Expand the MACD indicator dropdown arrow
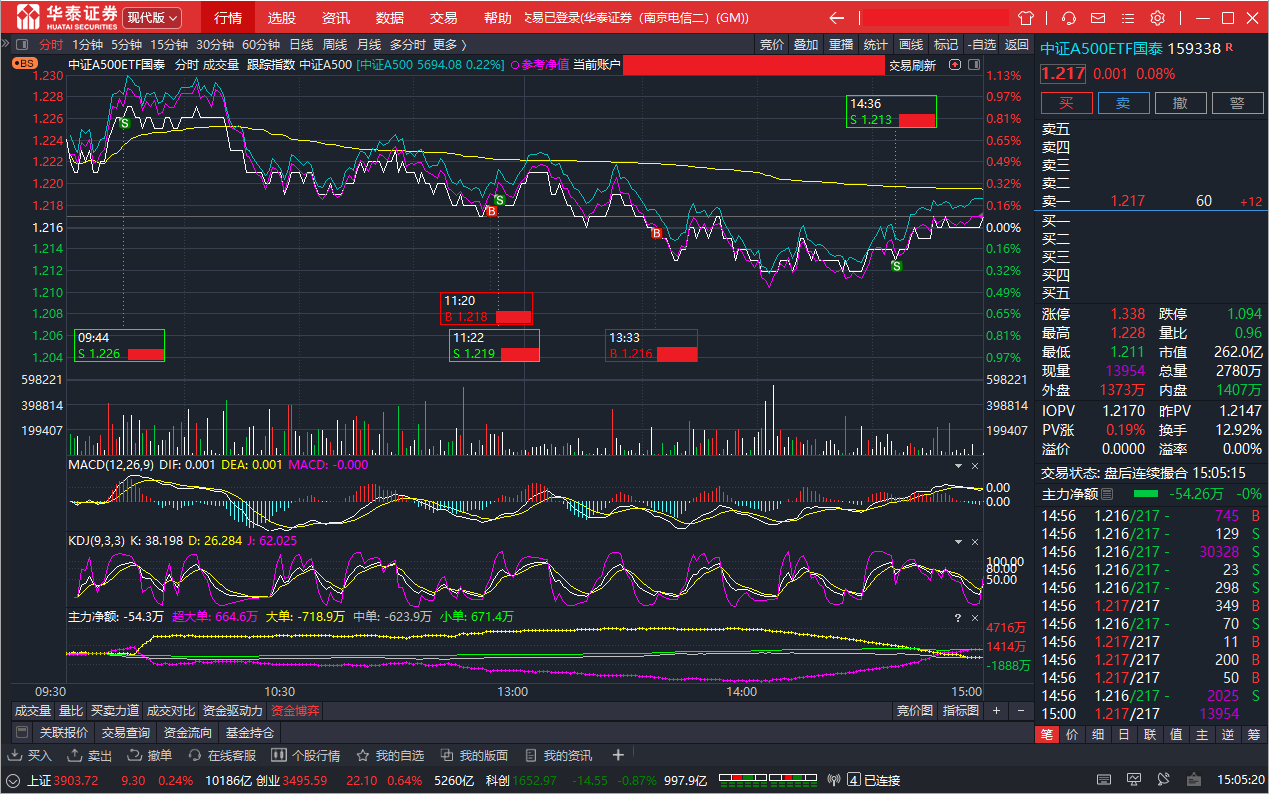Image resolution: width=1269 pixels, height=794 pixels. pyautogui.click(x=959, y=466)
